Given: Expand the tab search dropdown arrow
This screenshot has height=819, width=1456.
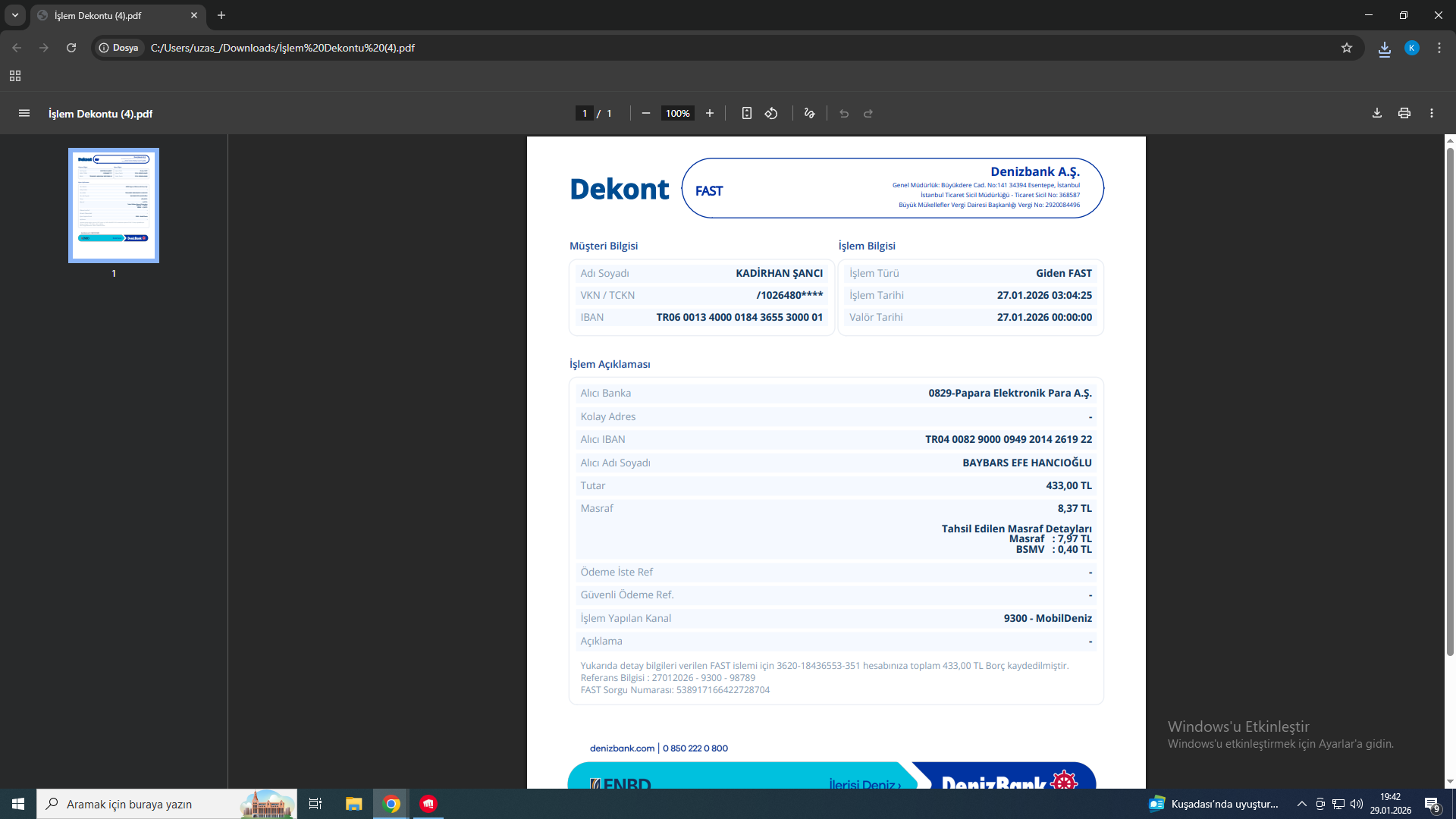Looking at the screenshot, I should click(15, 15).
